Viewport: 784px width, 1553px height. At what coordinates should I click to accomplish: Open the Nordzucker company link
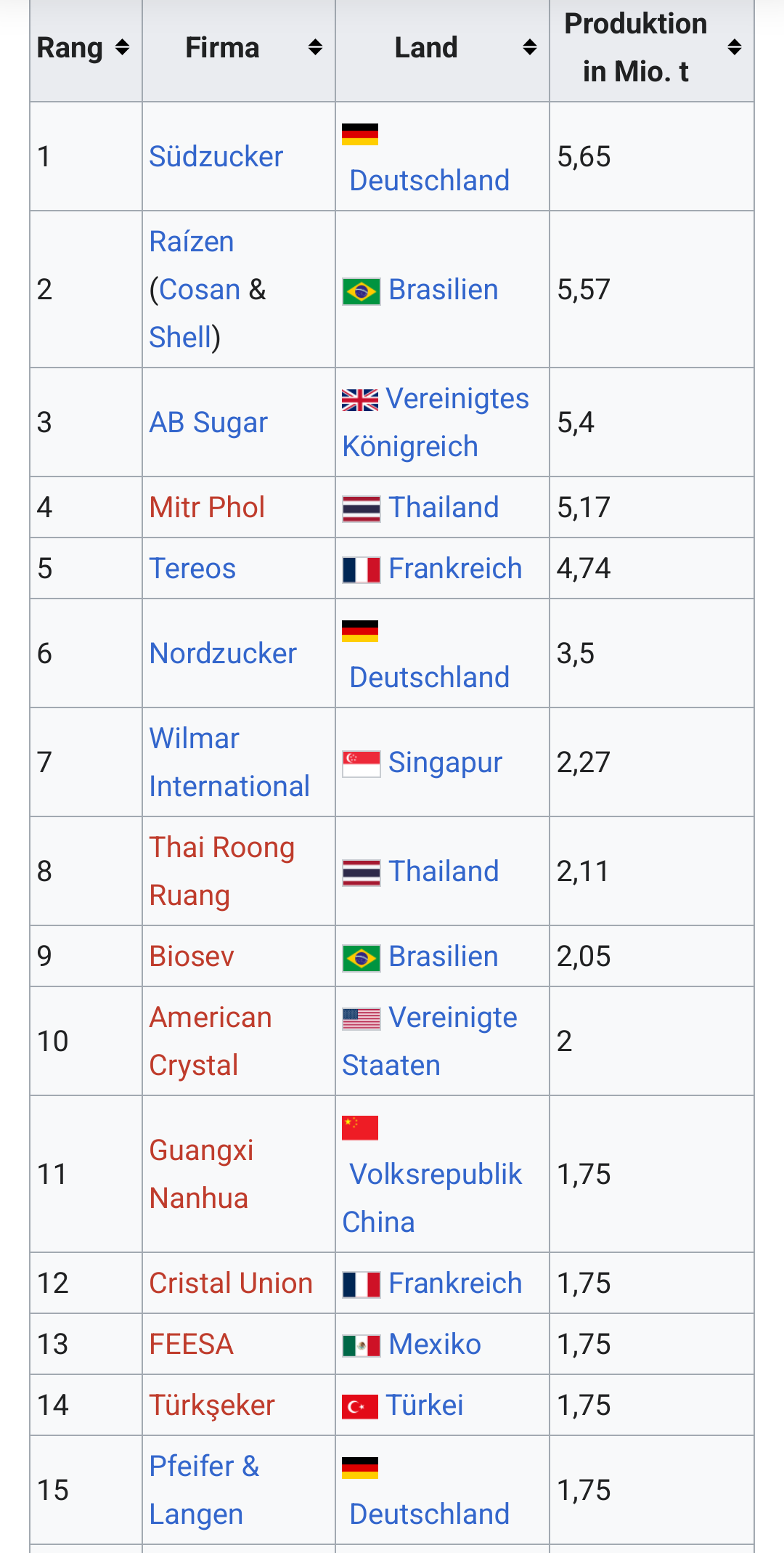tap(223, 654)
